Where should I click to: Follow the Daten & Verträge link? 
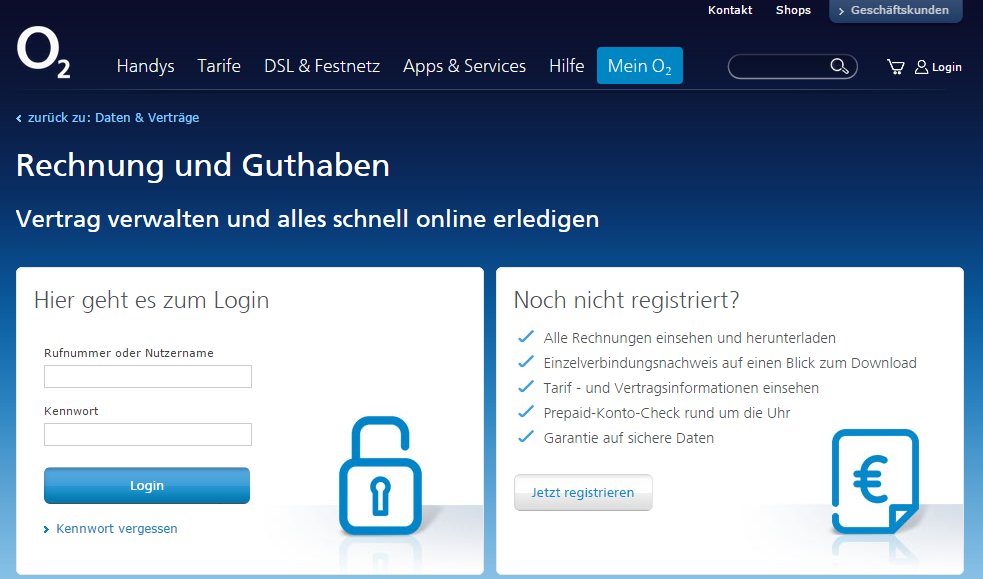point(147,117)
